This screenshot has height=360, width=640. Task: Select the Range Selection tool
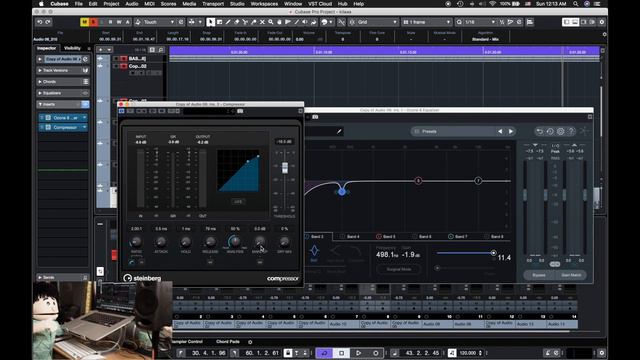[x=219, y=22]
